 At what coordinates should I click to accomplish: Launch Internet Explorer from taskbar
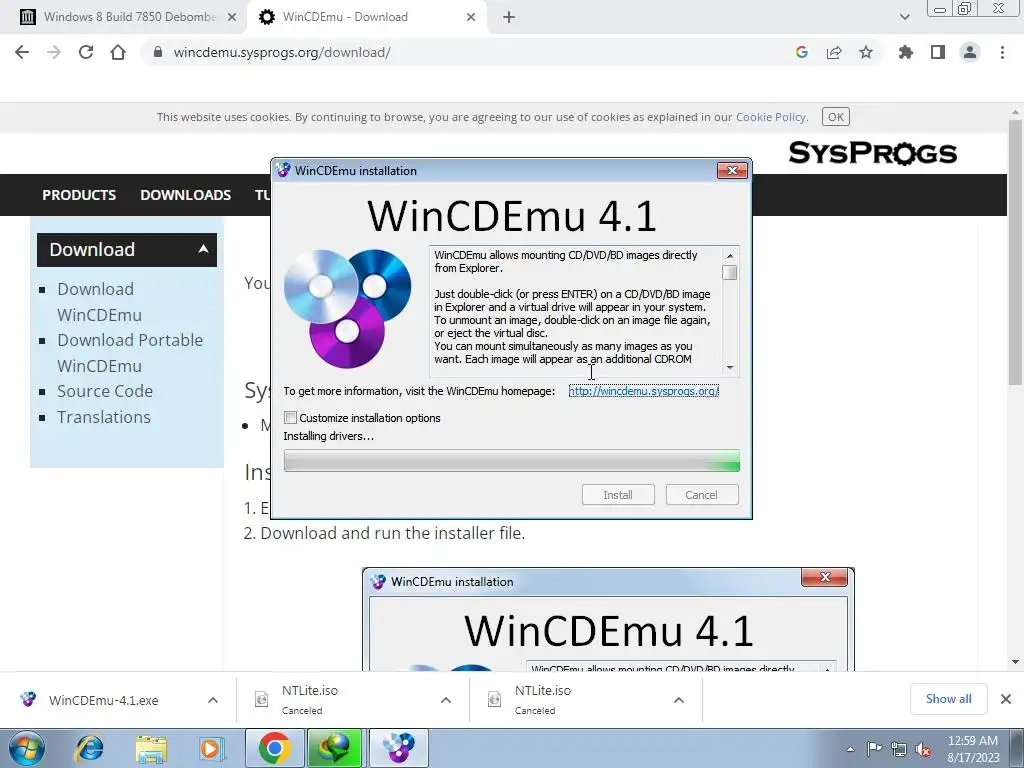[89, 748]
